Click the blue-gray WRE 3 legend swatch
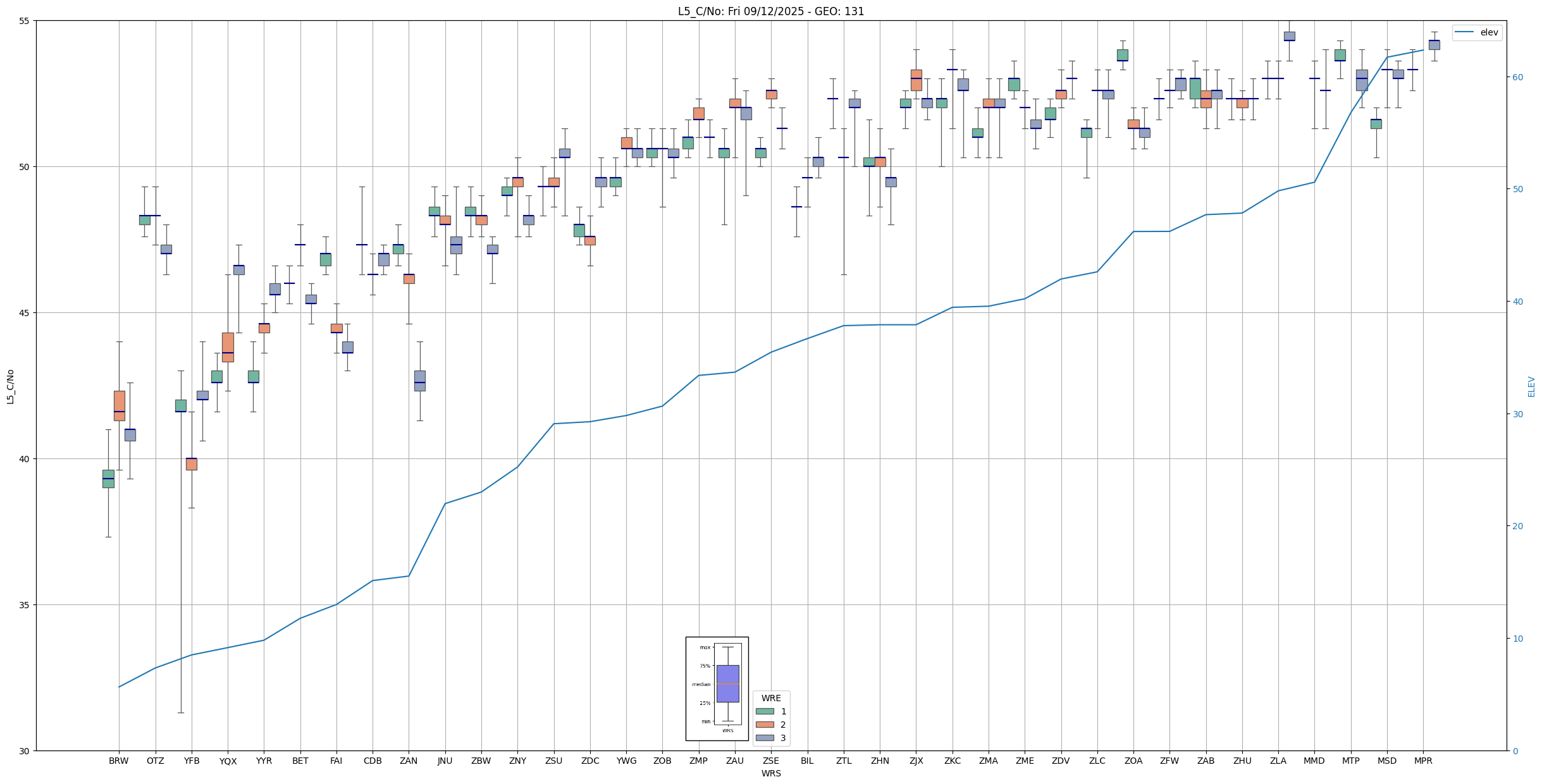The image size is (1542, 784). [x=765, y=738]
